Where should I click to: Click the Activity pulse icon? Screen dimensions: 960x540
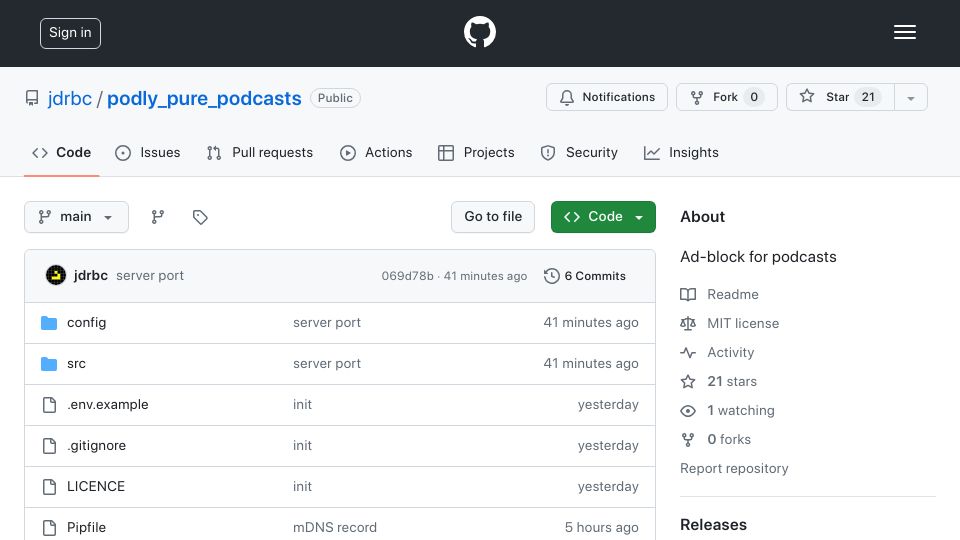(688, 353)
